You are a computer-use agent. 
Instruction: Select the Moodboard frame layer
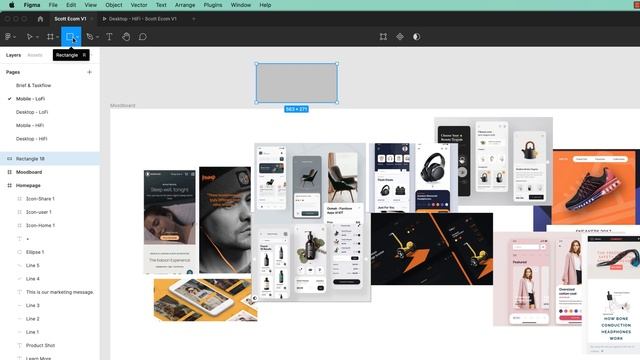(50, 172)
